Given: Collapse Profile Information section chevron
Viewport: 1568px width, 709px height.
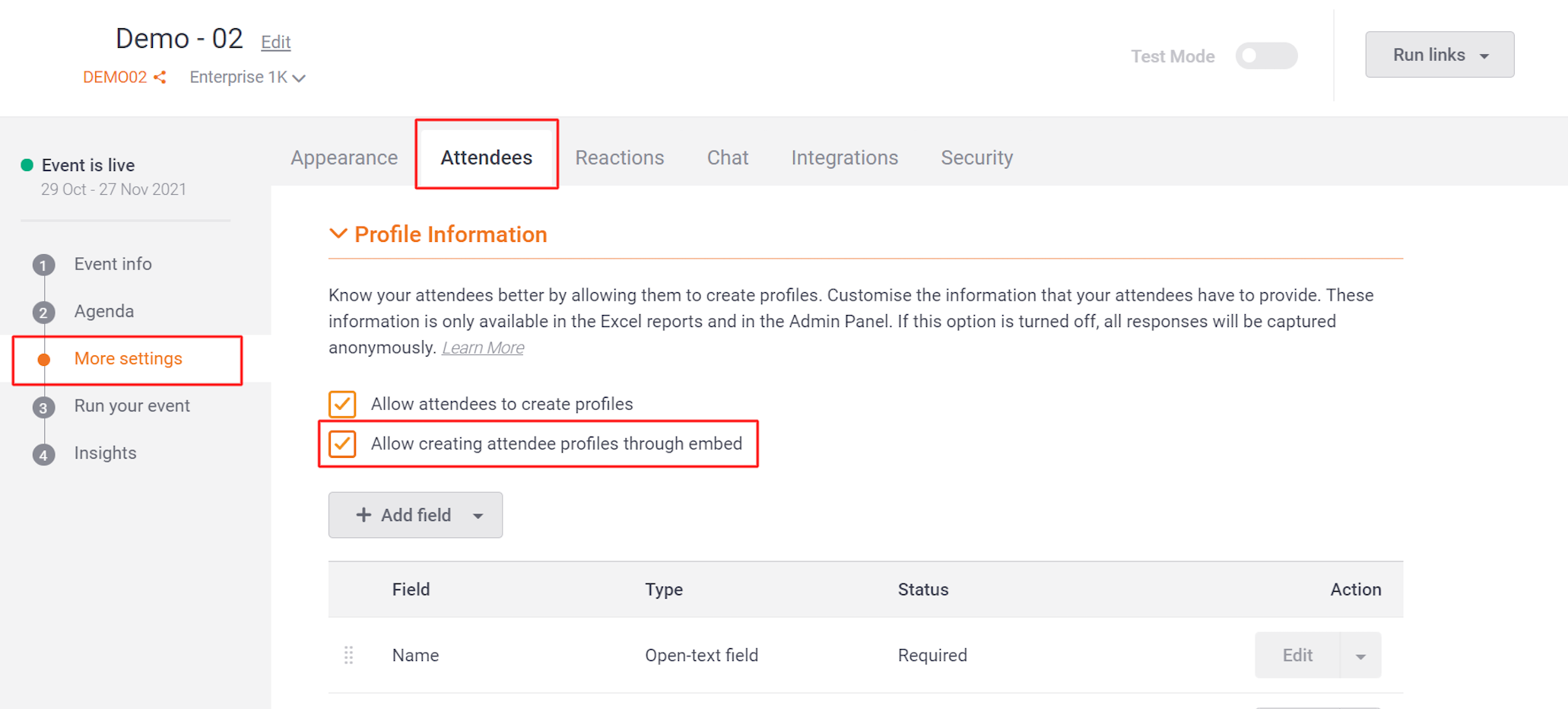Looking at the screenshot, I should [x=338, y=234].
